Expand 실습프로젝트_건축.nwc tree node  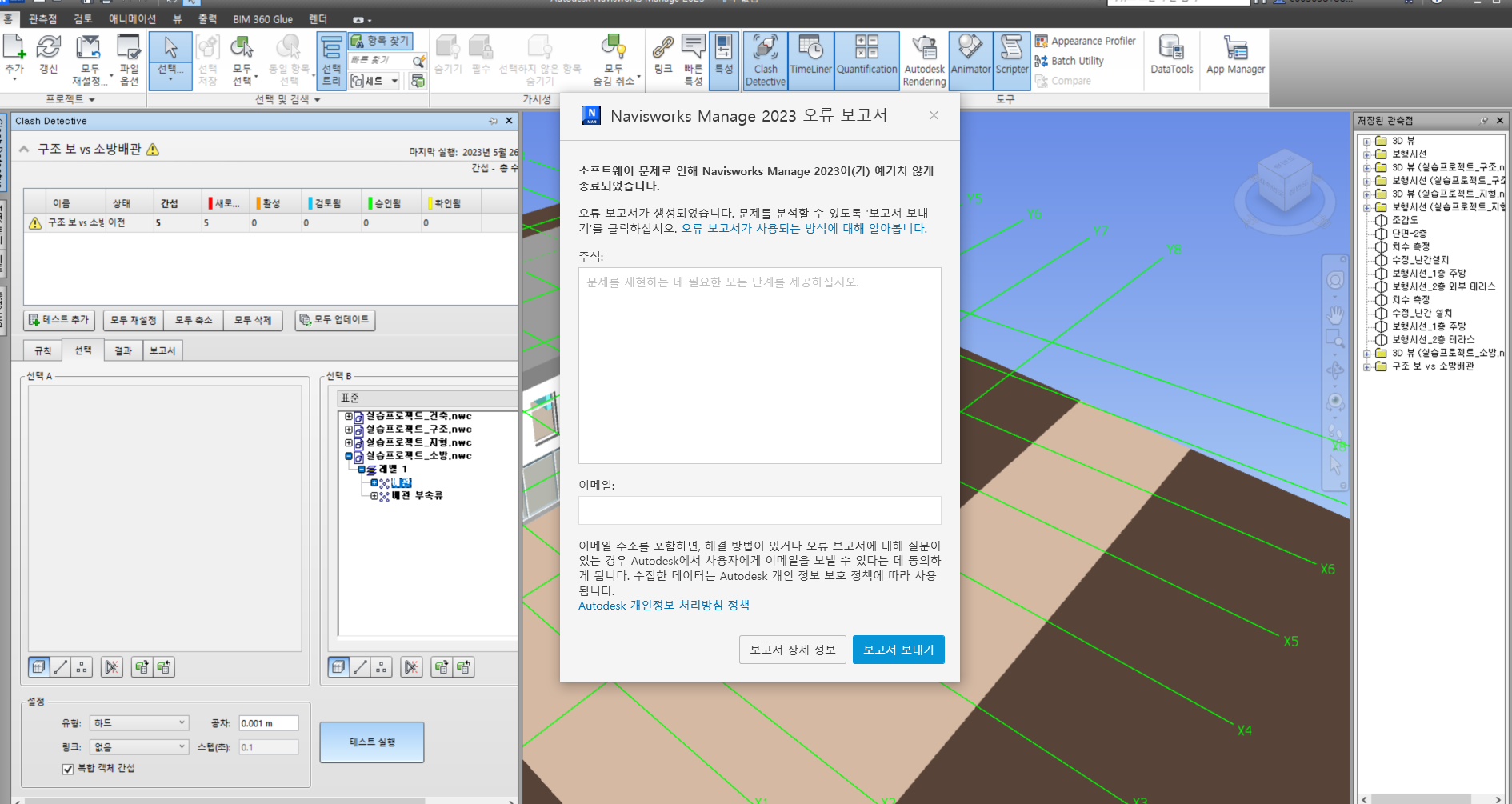tap(349, 416)
